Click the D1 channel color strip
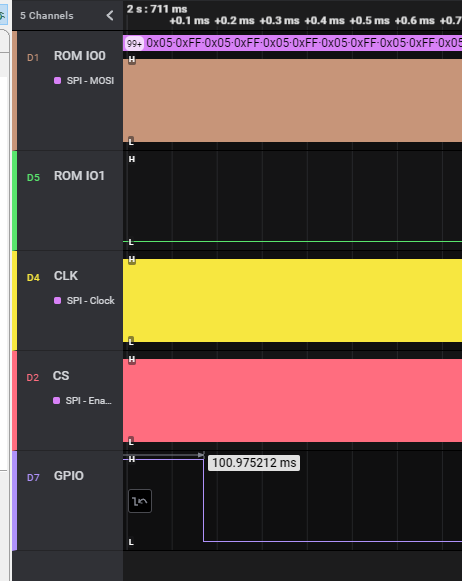 click(15, 91)
